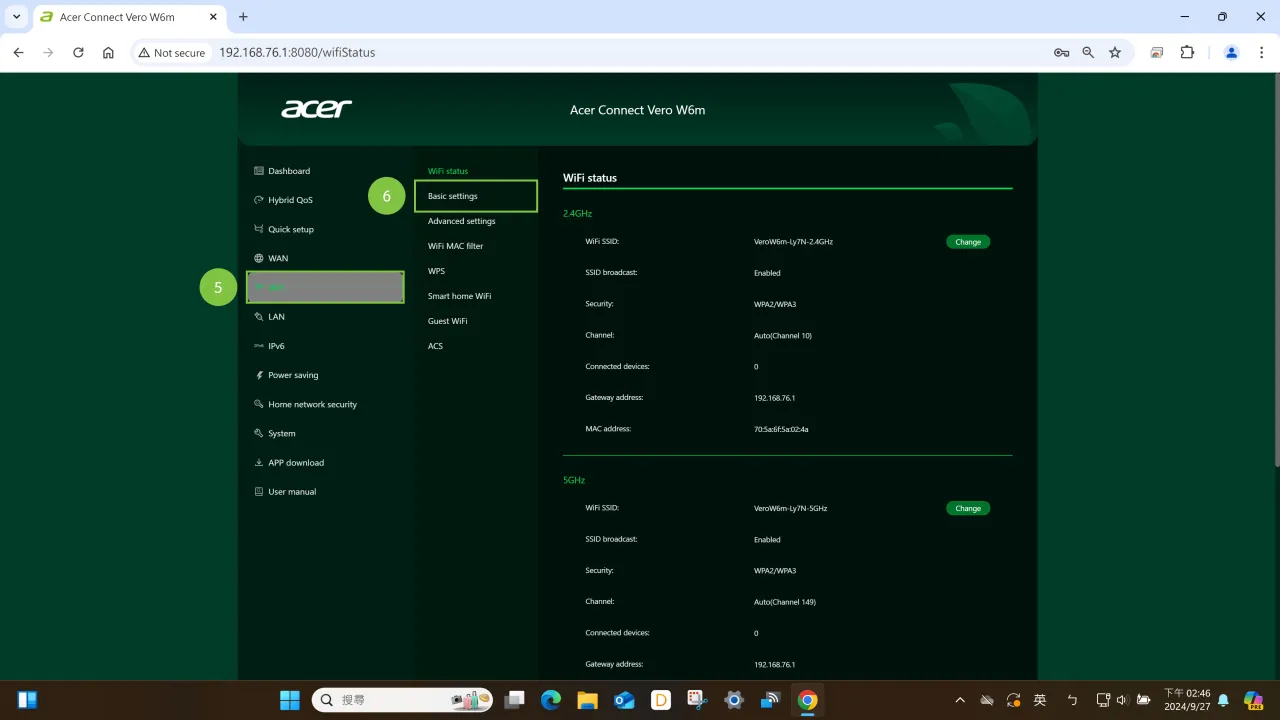Reload the page with the refresh icon
Screen dimensions: 1280x720
click(78, 52)
